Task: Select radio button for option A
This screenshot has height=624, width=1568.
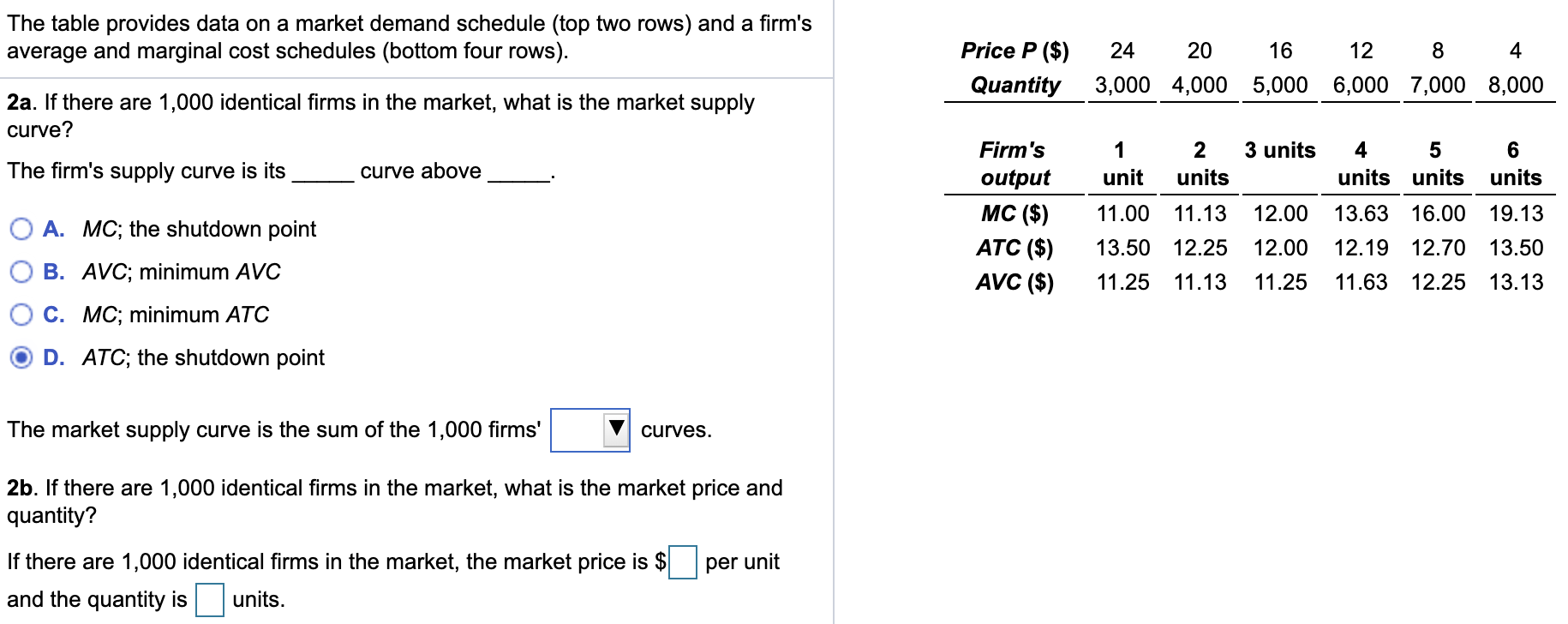Action: 22,229
